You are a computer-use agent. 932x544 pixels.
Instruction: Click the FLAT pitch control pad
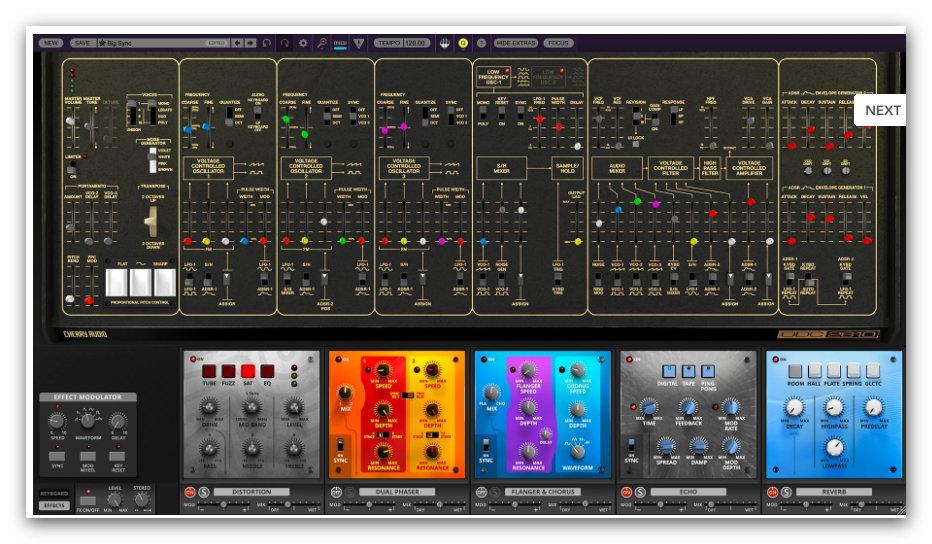[116, 282]
